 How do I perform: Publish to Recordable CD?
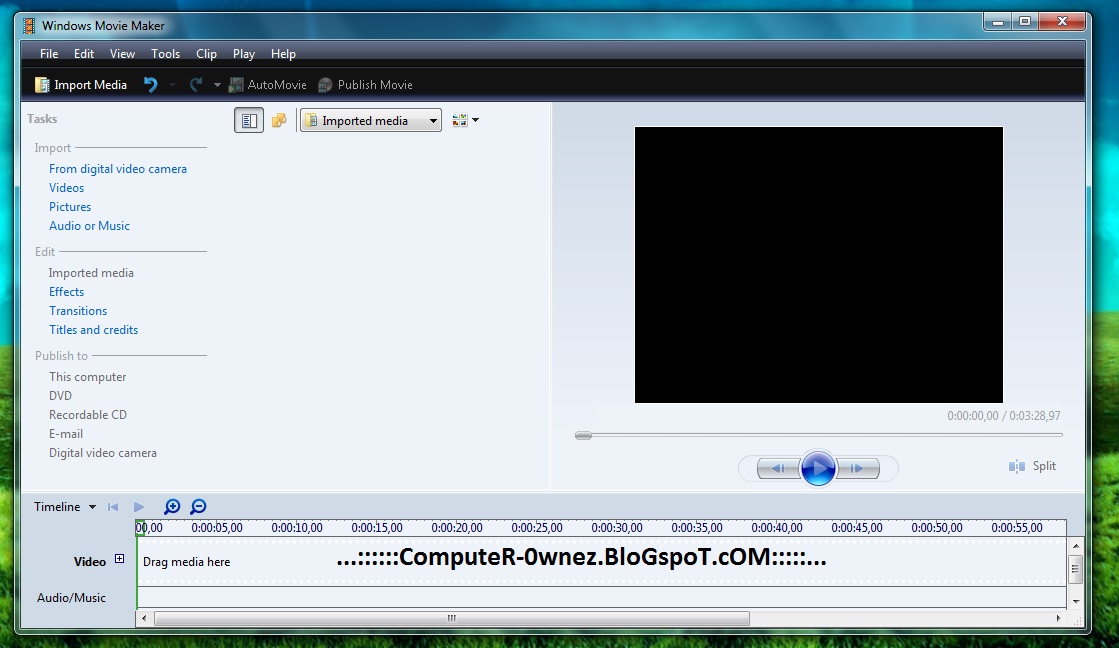coord(88,415)
